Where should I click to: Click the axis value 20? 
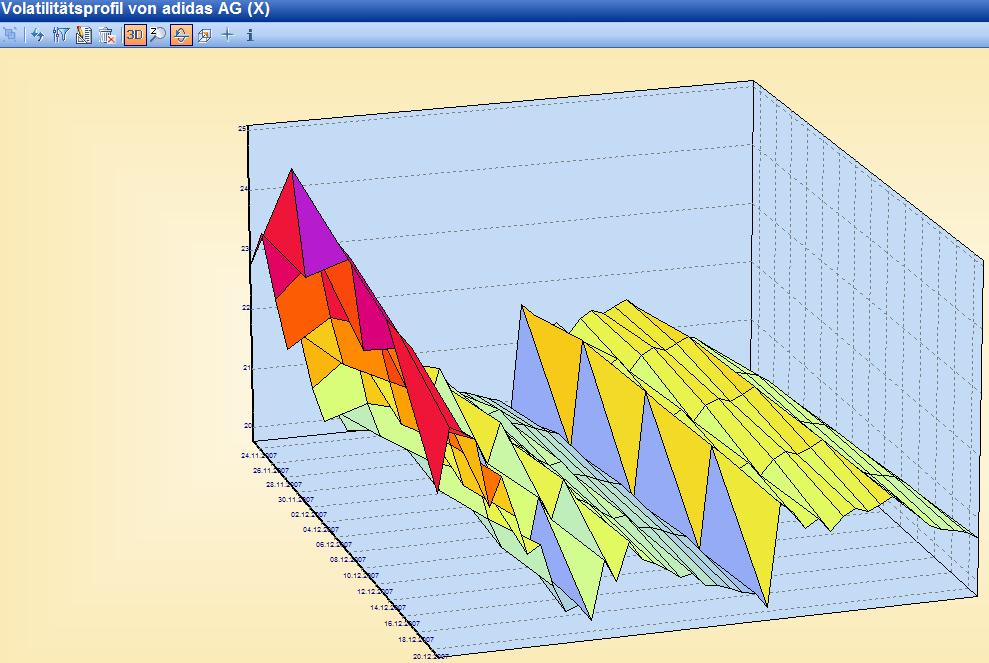click(x=247, y=426)
